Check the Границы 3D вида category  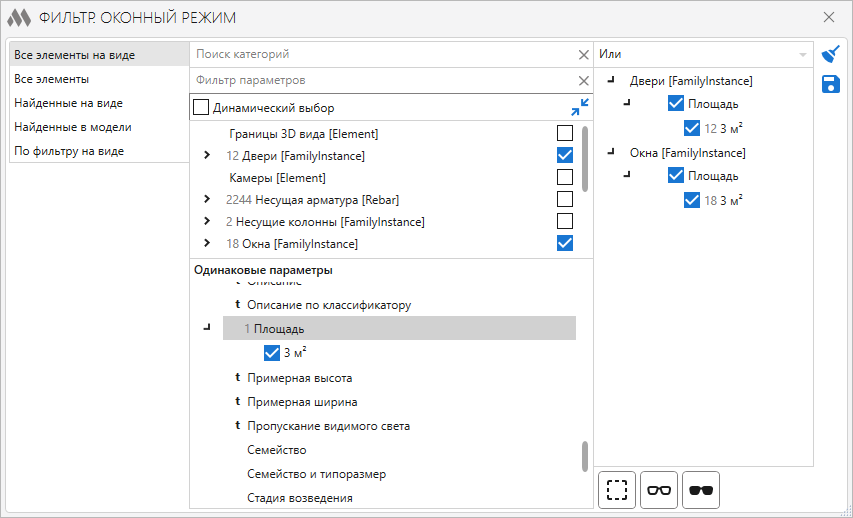pos(565,133)
